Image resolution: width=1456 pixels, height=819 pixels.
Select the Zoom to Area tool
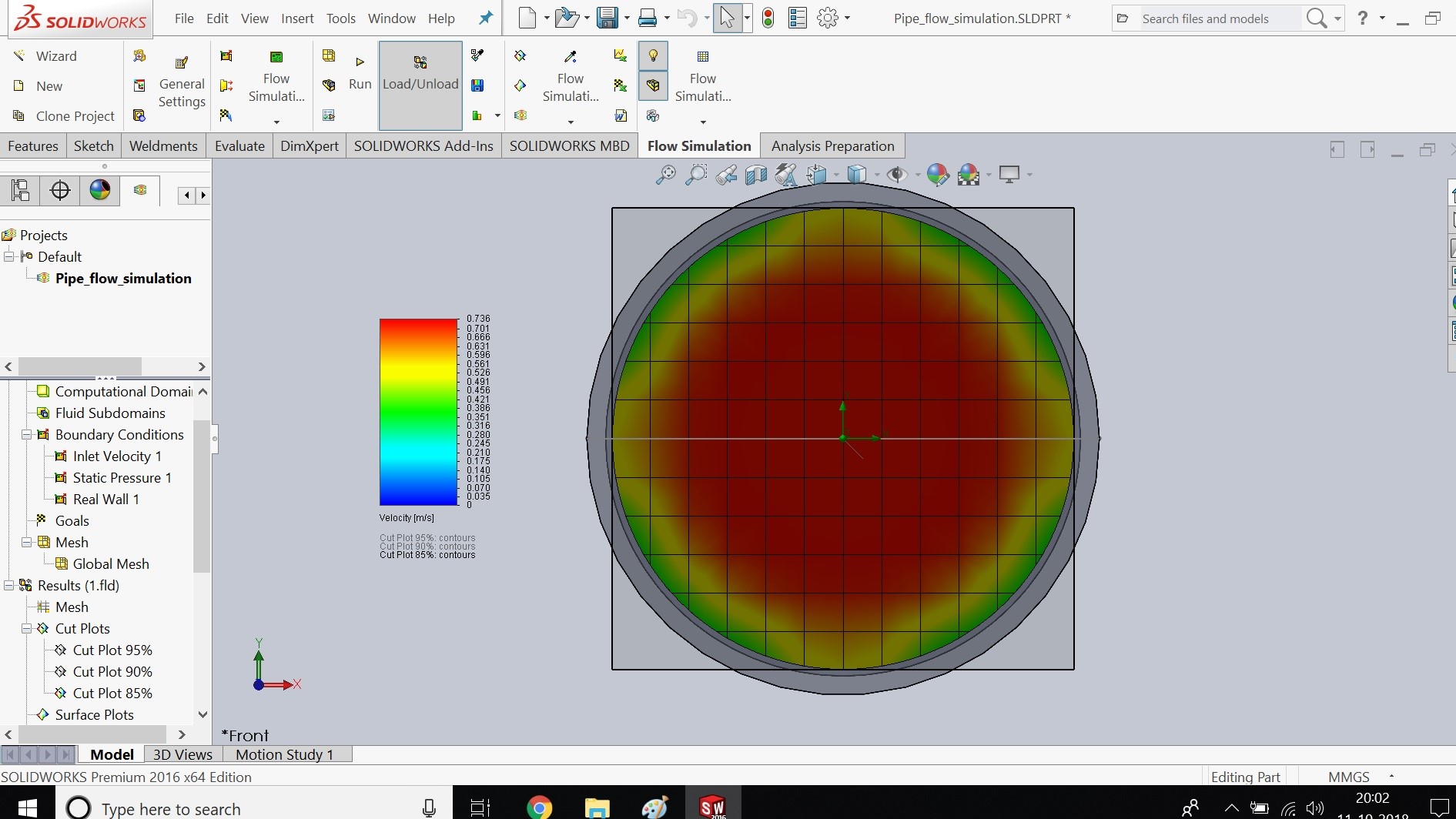695,174
